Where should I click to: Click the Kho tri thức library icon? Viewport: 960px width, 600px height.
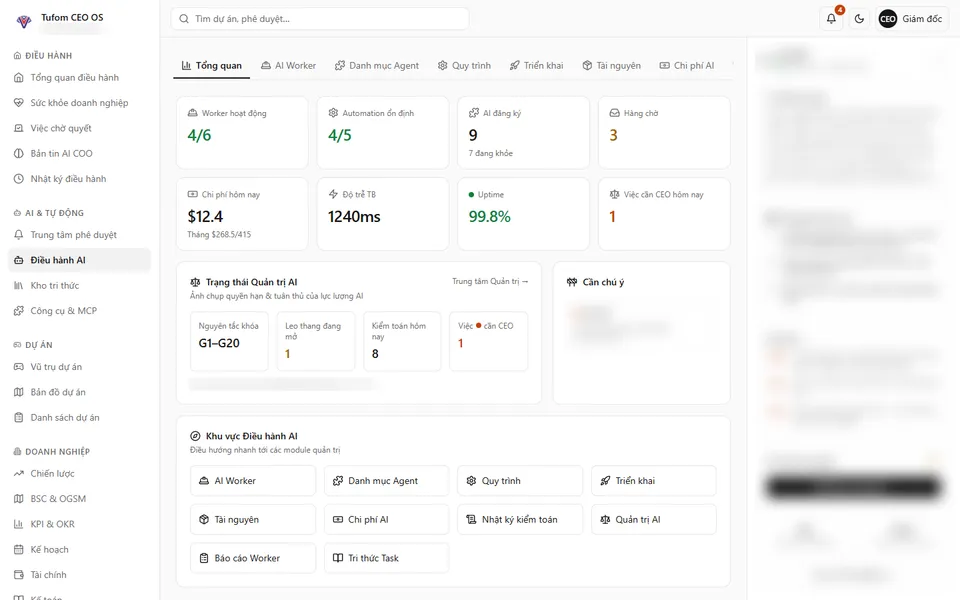click(18, 285)
